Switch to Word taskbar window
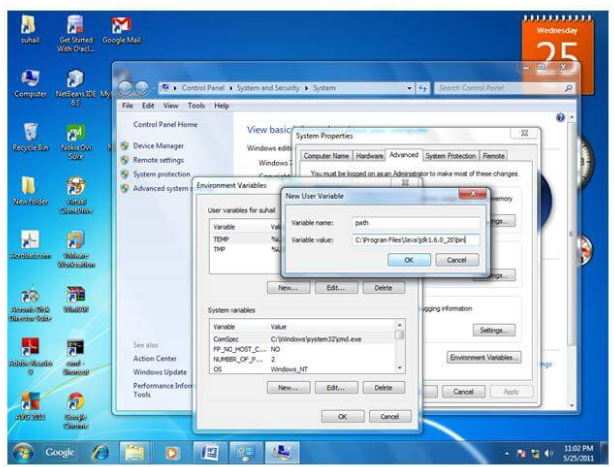This screenshot has height=467, width=614. (x=209, y=453)
